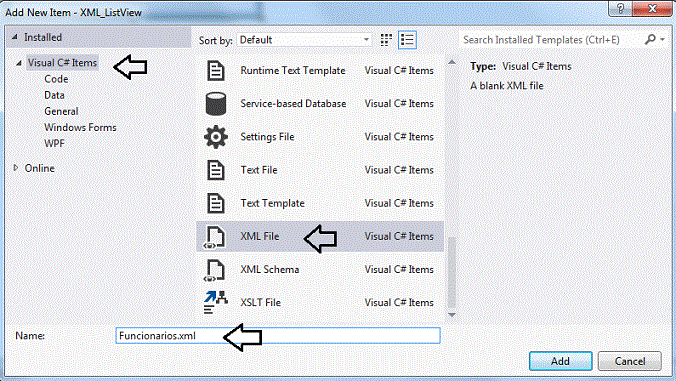Viewport: 676px width, 381px height.
Task: Select the Settings File gear icon
Action: tap(216, 137)
